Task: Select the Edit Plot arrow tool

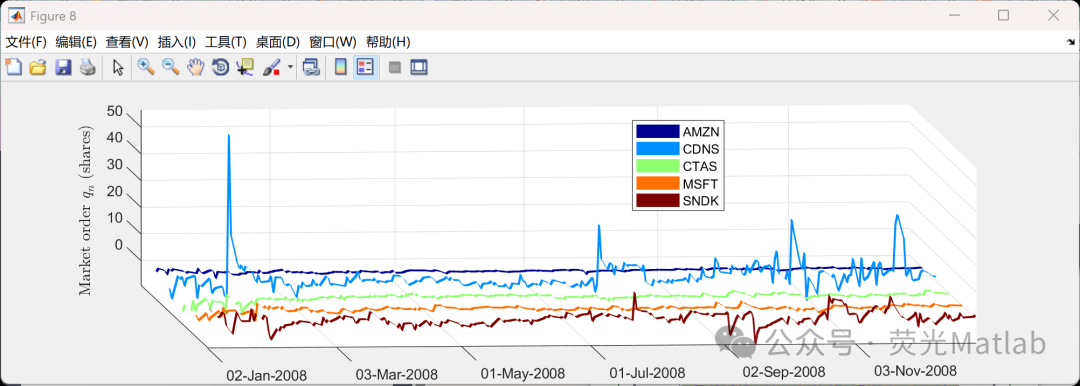Action: point(118,67)
